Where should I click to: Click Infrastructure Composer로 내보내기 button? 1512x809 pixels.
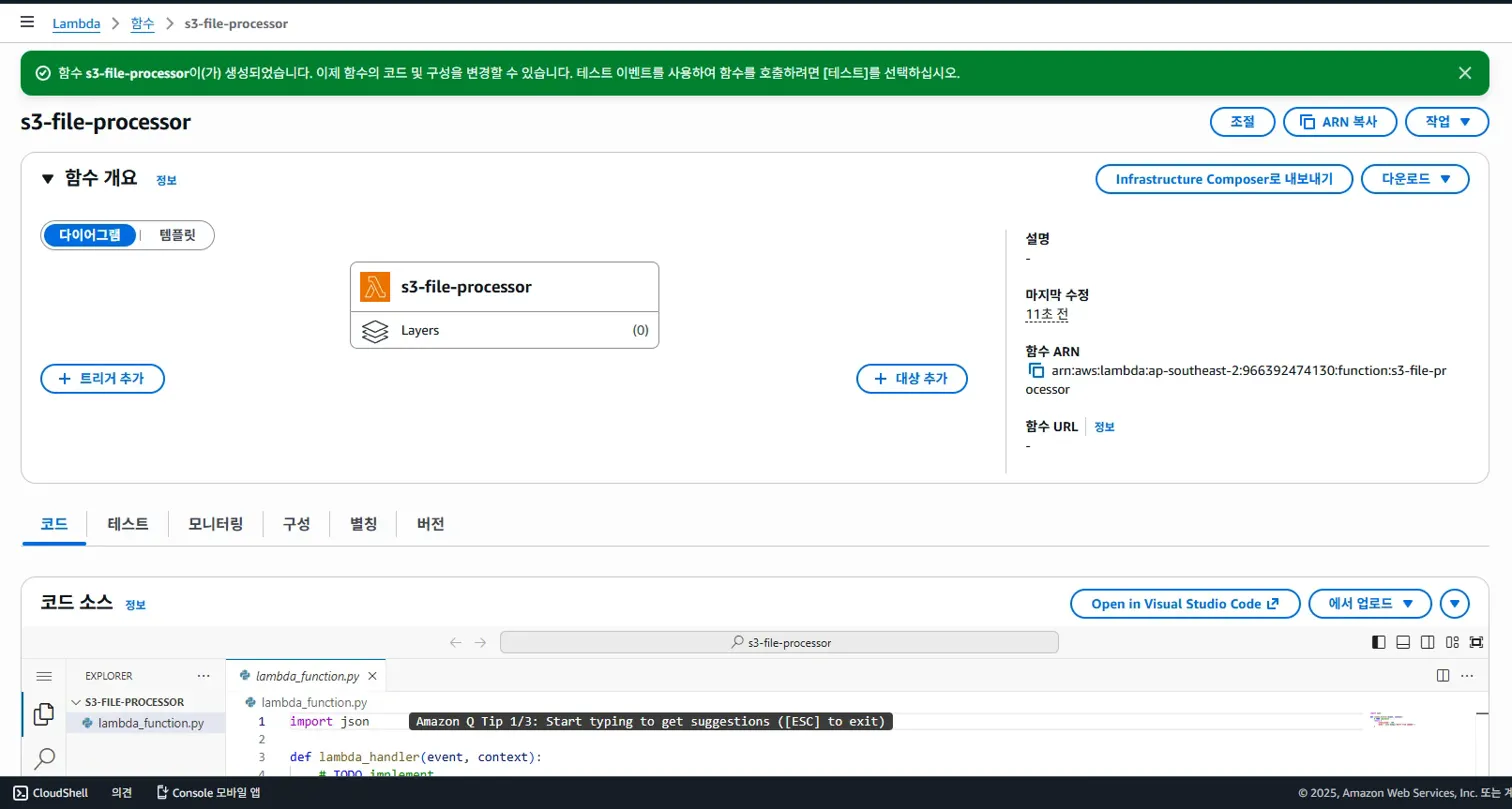pos(1224,179)
